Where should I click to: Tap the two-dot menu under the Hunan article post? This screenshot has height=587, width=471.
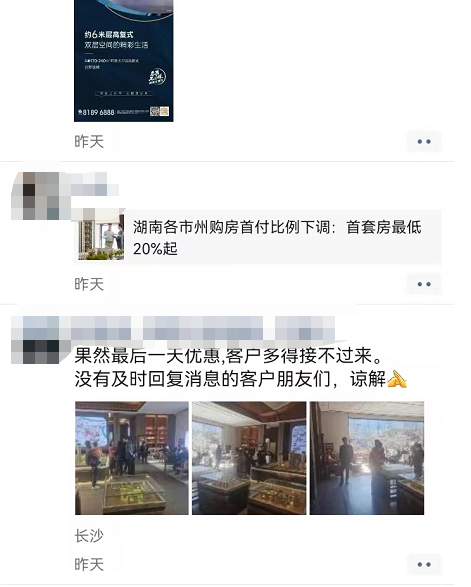coord(424,284)
